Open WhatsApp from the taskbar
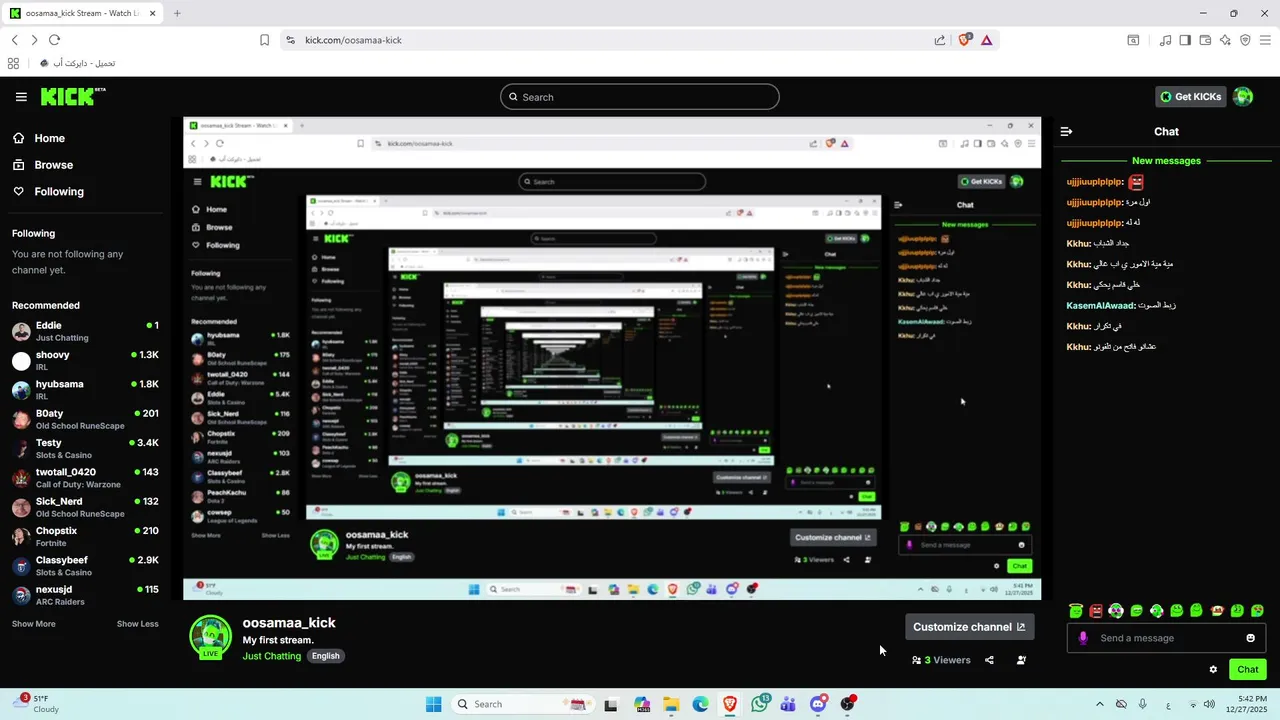Screen dimensions: 1280x720 [760, 704]
